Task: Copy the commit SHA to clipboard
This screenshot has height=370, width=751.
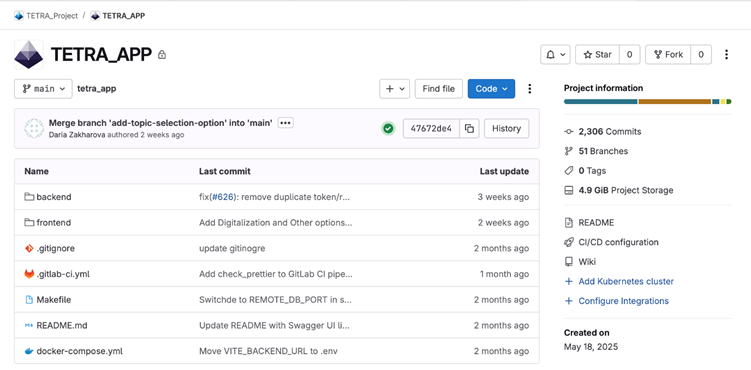Action: pyautogui.click(x=469, y=128)
